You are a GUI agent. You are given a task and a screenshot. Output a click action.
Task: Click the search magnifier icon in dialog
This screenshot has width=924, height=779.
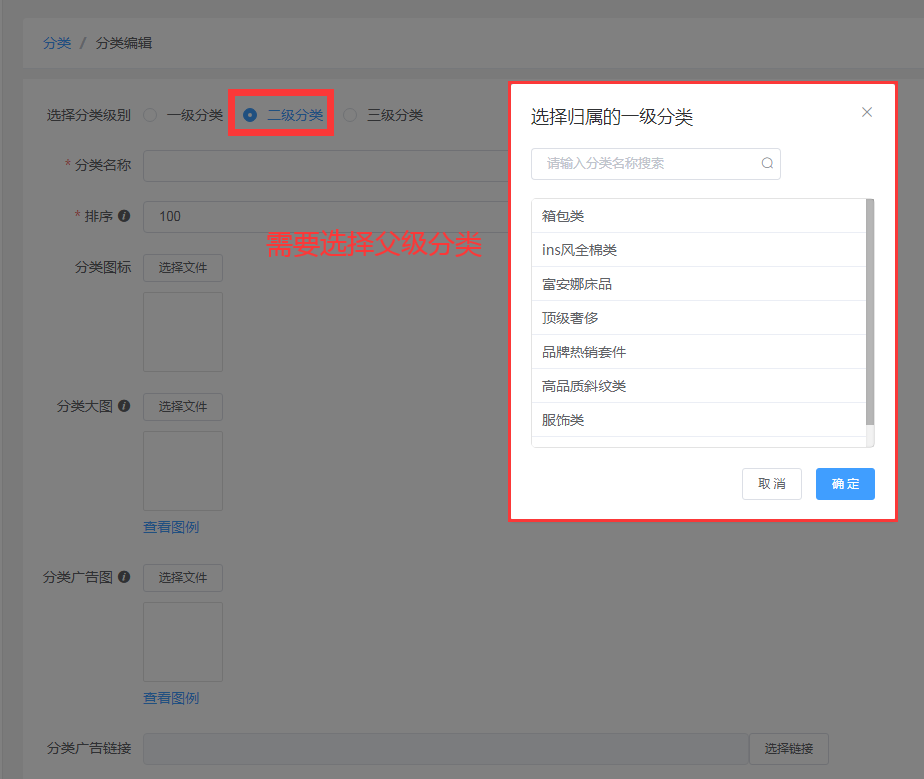click(767, 163)
